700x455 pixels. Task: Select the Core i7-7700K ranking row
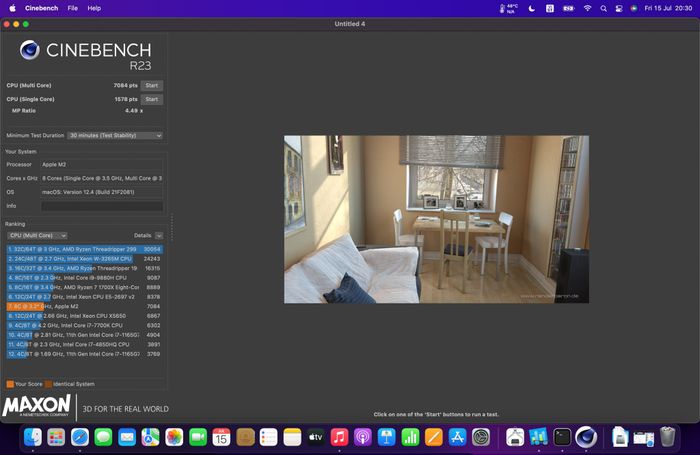coord(84,325)
